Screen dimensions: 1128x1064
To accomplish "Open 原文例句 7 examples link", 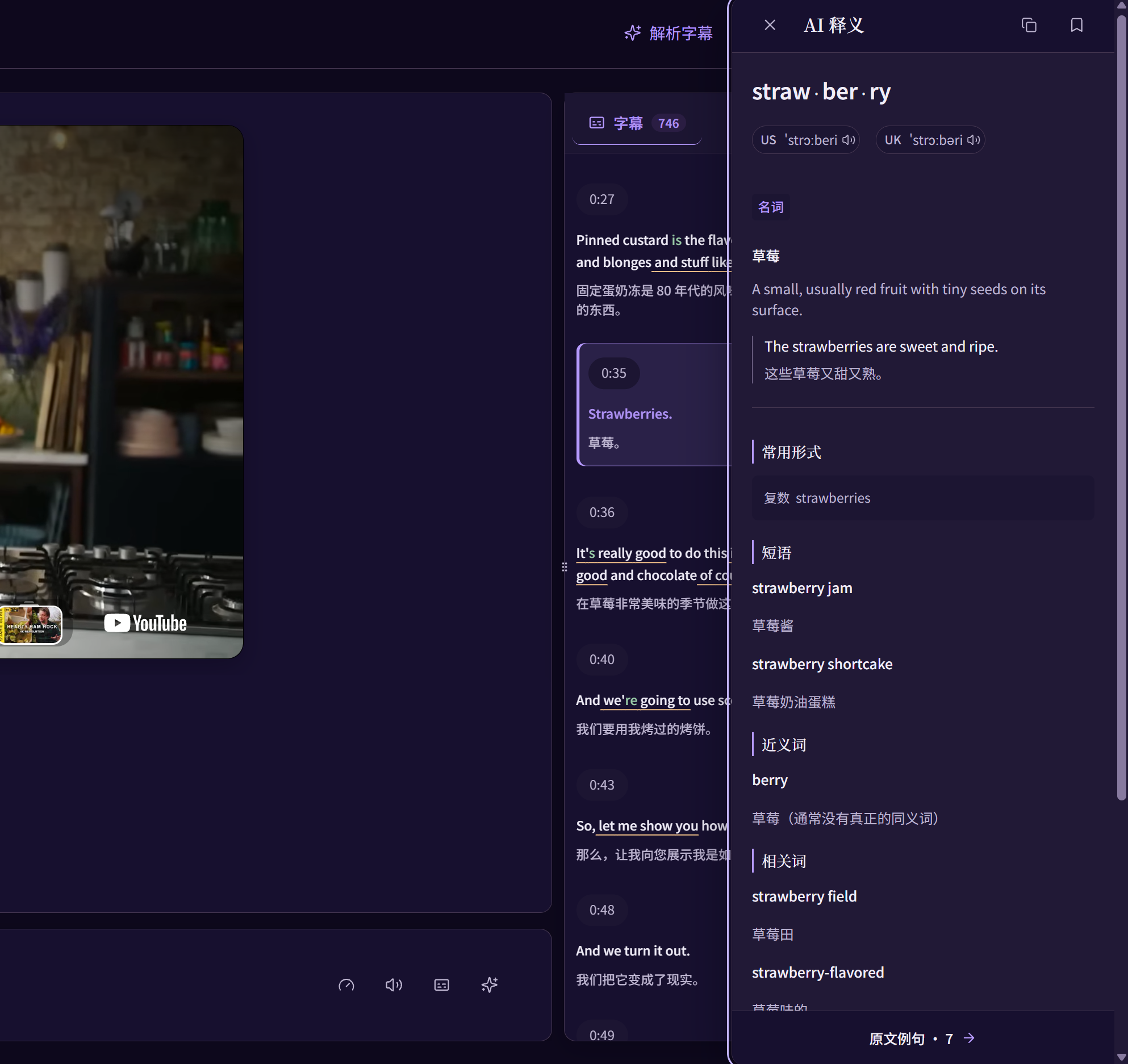I will click(x=922, y=1038).
